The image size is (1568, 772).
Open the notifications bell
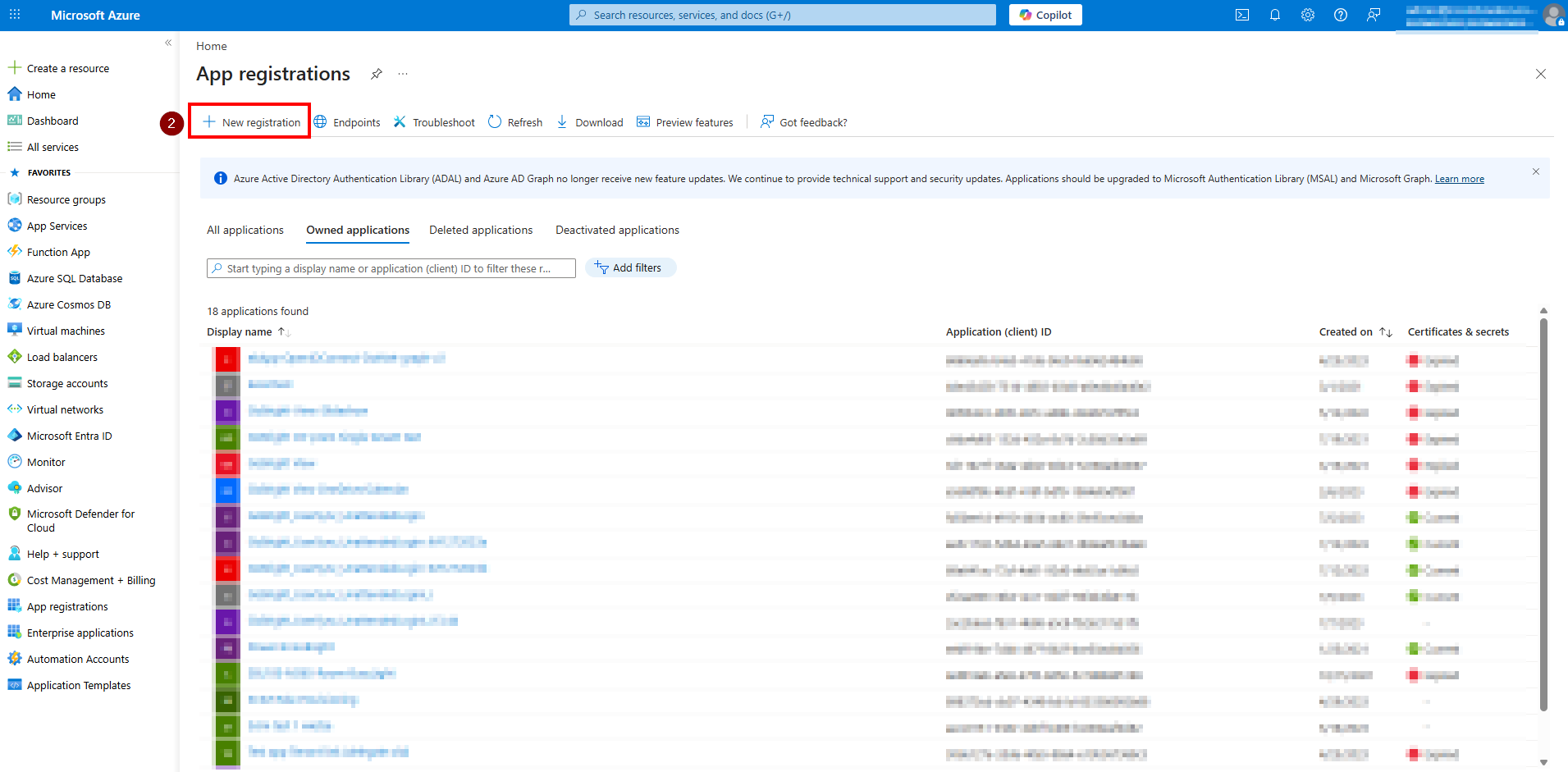(1274, 15)
